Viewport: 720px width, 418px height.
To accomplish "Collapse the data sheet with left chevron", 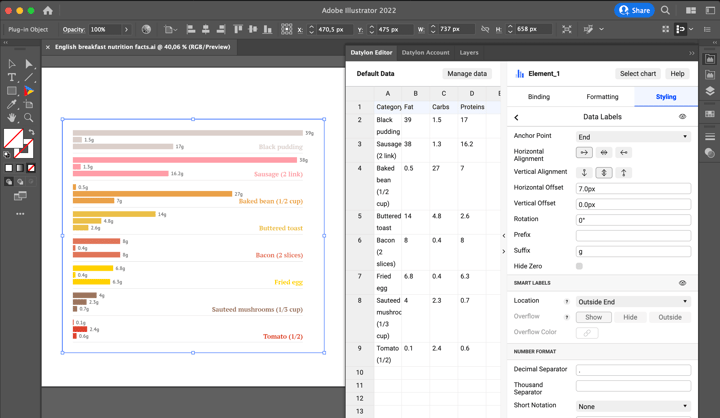I will [x=504, y=236].
